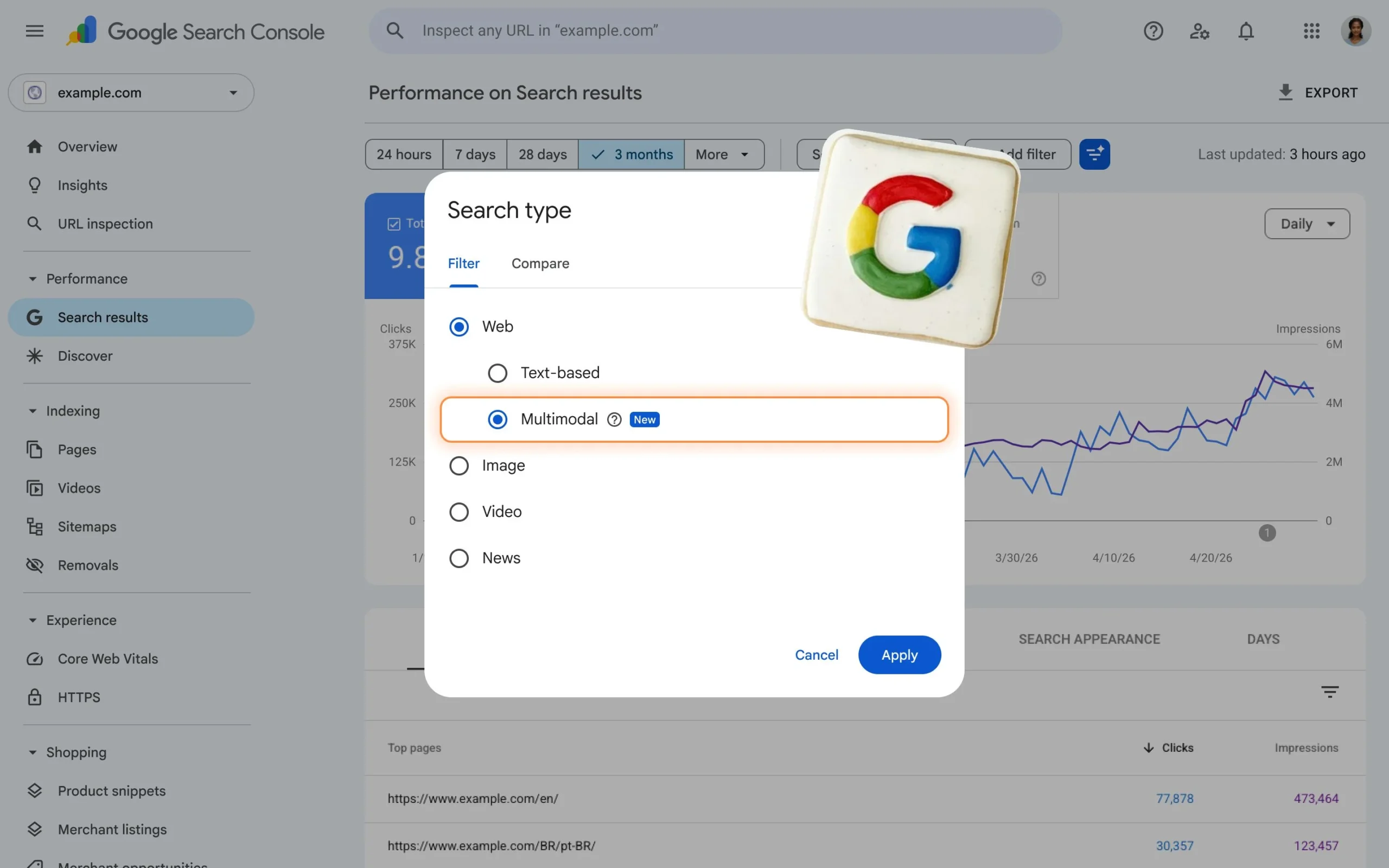Select the Text-based radio option
The width and height of the screenshot is (1389, 868).
click(x=497, y=373)
